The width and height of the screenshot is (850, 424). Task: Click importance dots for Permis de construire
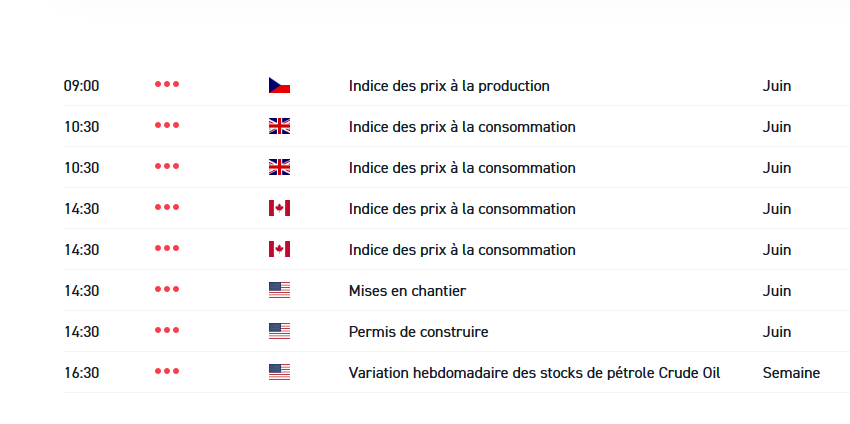tap(167, 332)
